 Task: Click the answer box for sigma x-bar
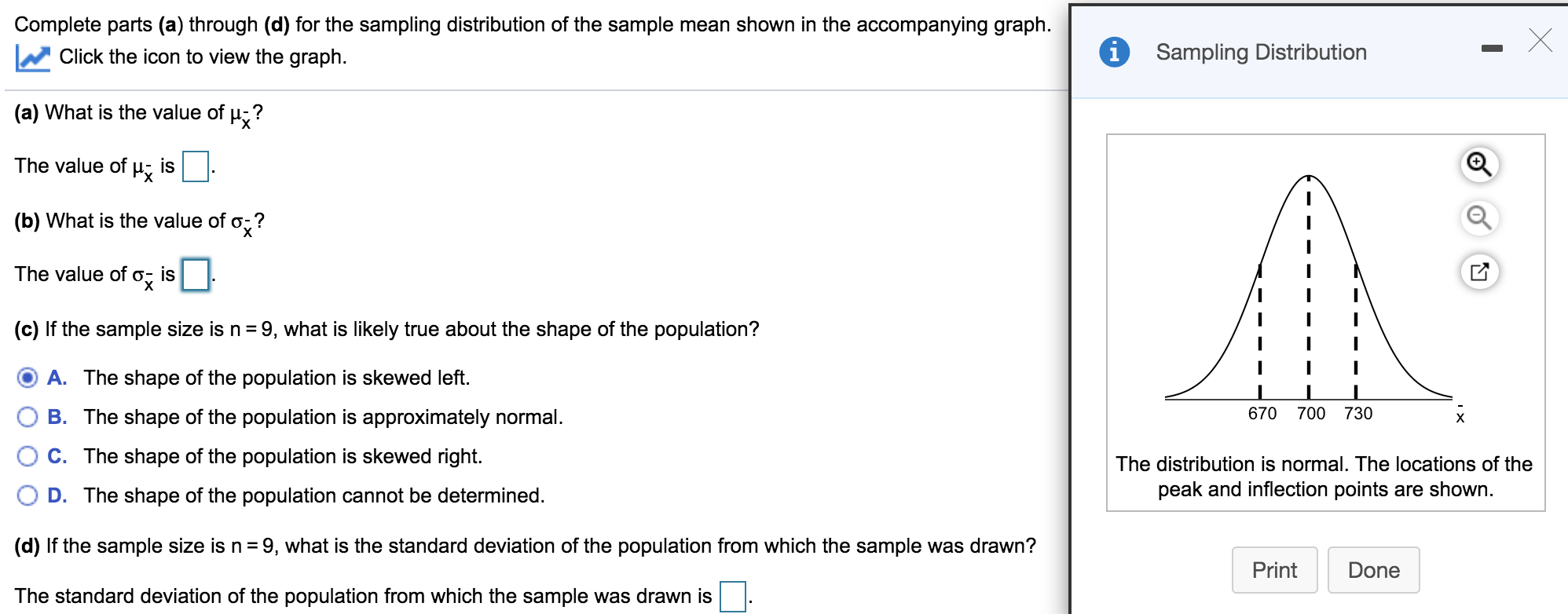point(196,274)
